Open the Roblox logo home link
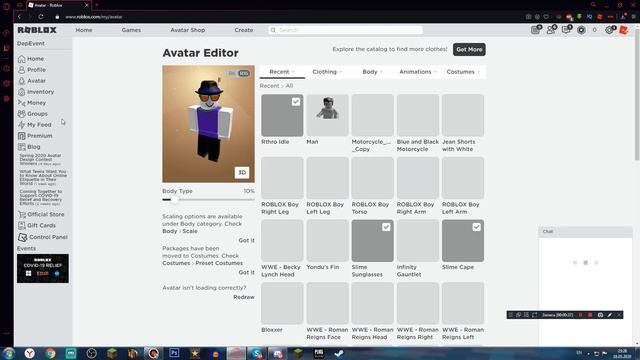Viewport: 640px width, 360px height. point(37,30)
